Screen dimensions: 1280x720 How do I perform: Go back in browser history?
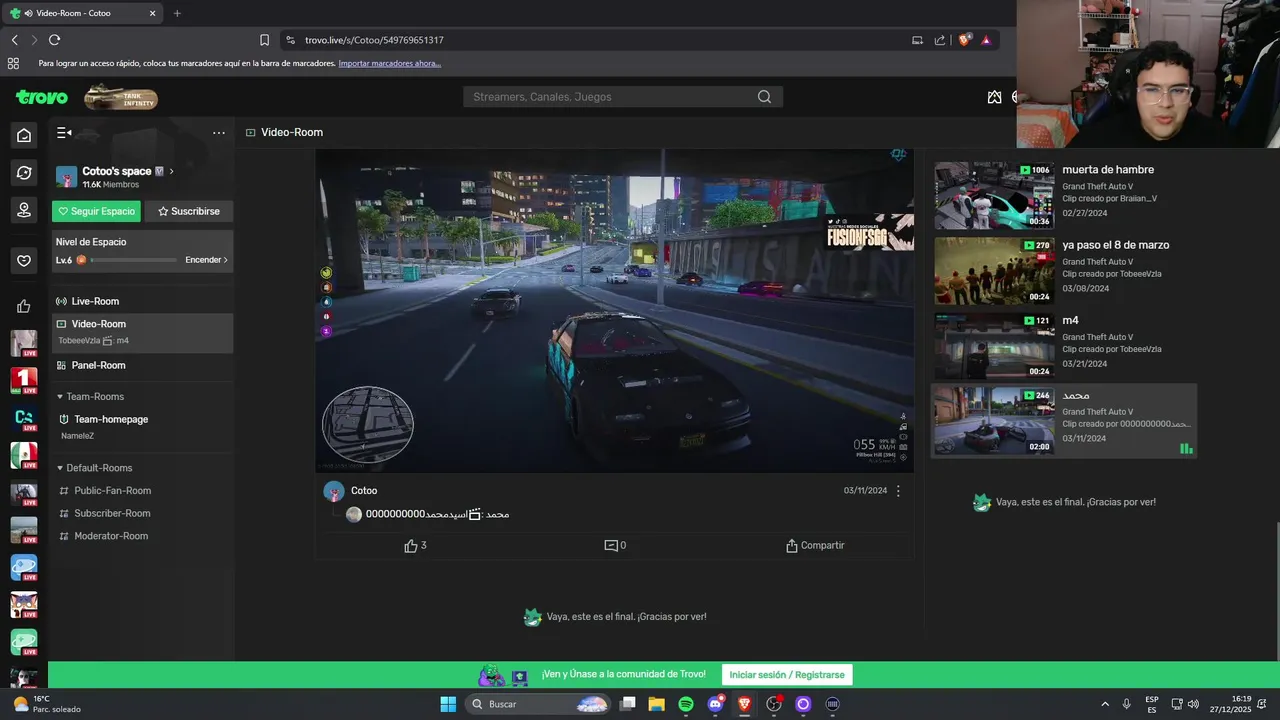[15, 40]
